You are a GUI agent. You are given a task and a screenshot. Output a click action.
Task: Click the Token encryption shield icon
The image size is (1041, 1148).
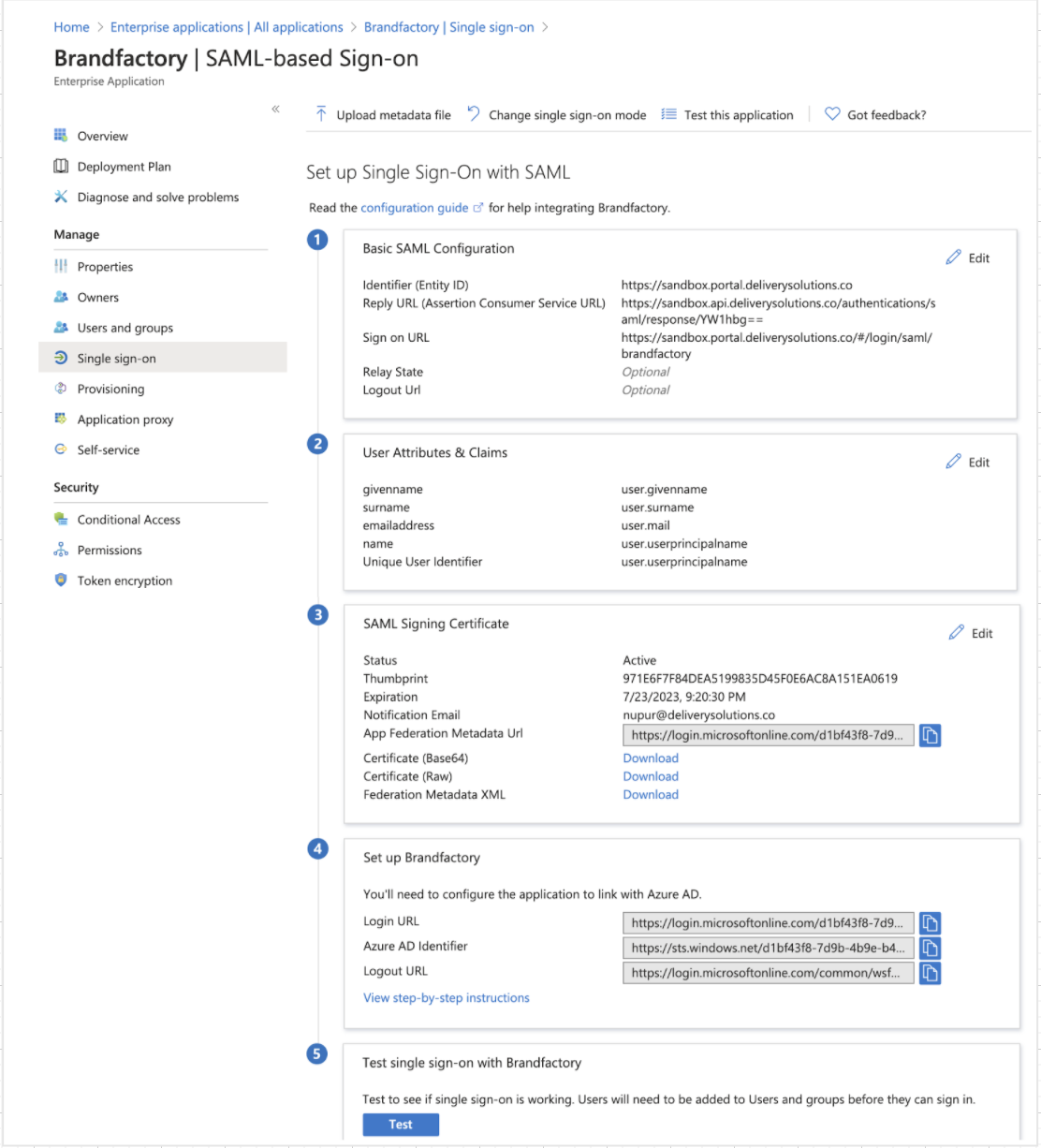(x=61, y=581)
